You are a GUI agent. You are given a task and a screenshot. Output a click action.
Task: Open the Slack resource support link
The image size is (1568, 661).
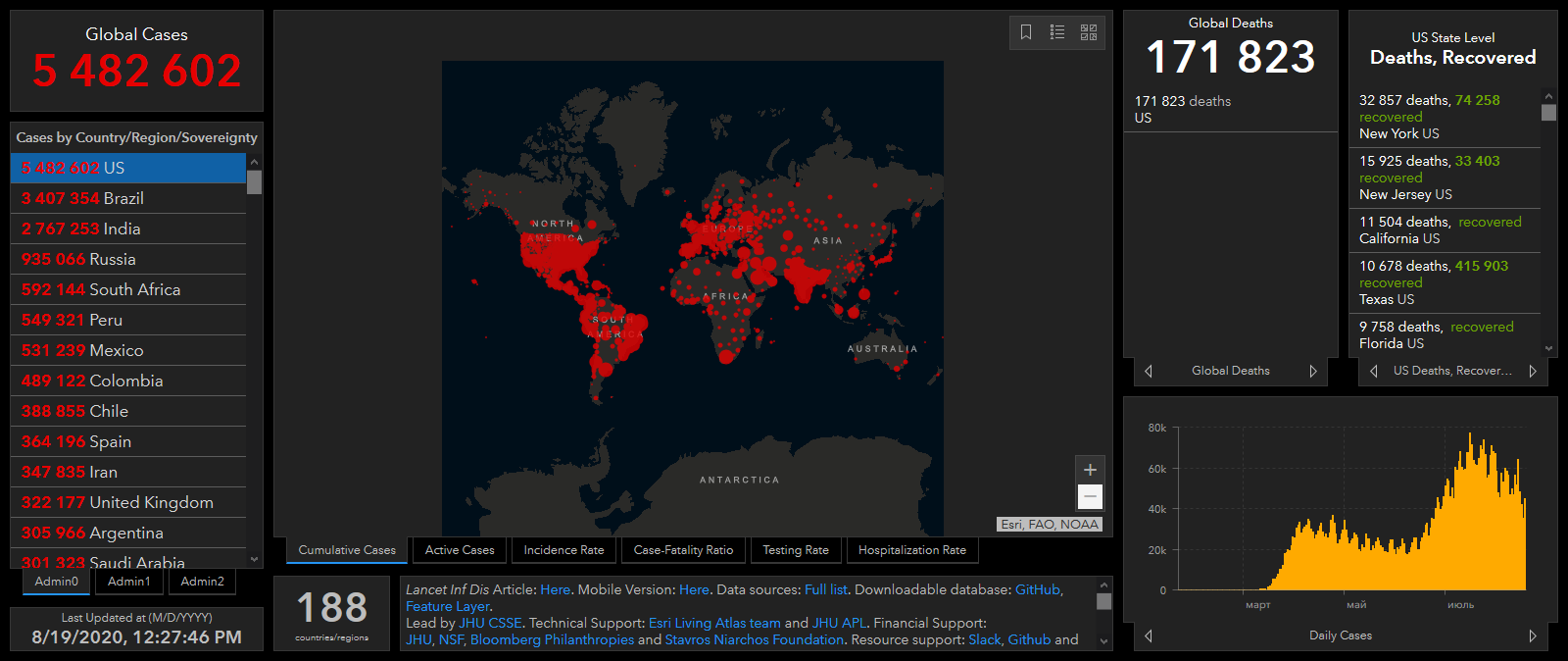(985, 639)
